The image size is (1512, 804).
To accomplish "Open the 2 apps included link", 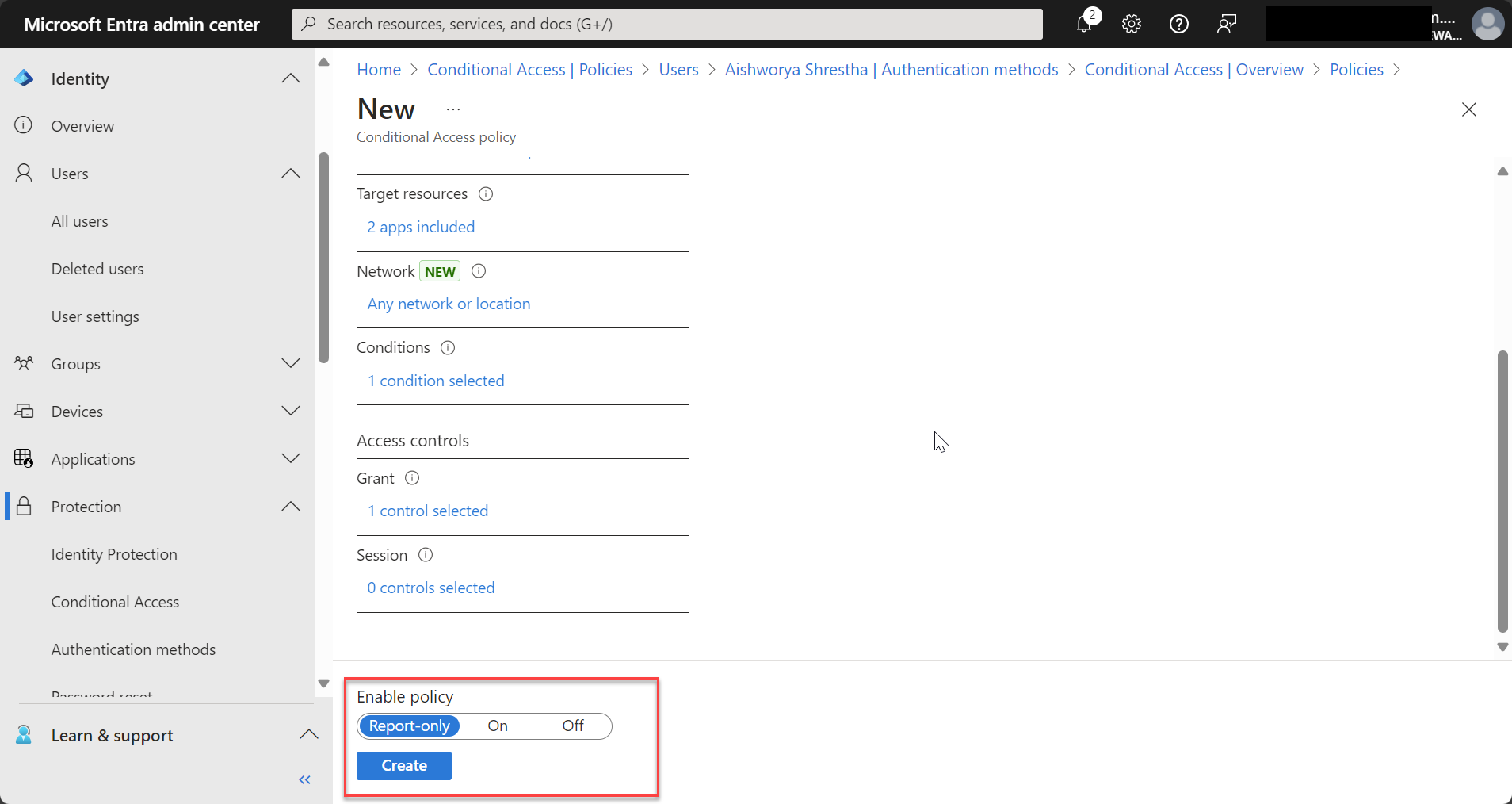I will click(421, 227).
